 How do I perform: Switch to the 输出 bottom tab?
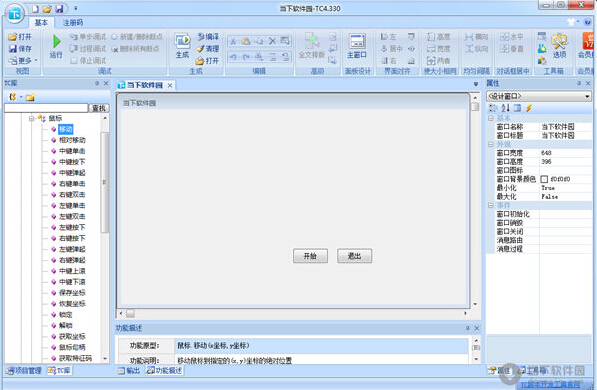[129, 370]
